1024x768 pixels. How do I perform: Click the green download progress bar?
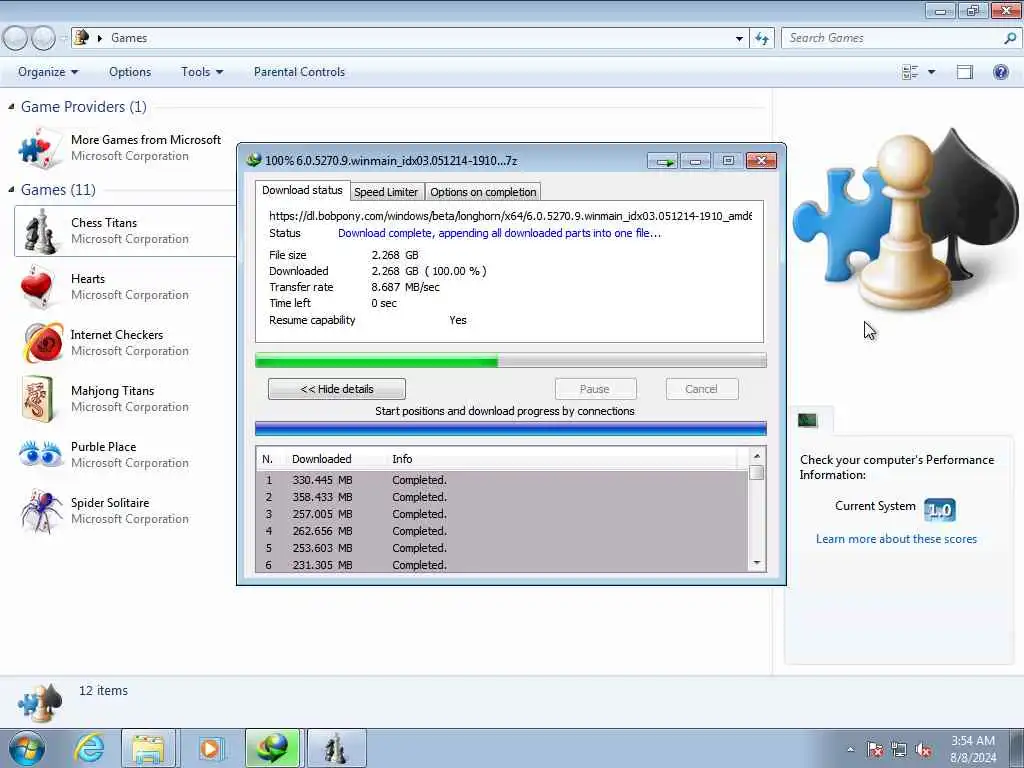pyautogui.click(x=511, y=360)
